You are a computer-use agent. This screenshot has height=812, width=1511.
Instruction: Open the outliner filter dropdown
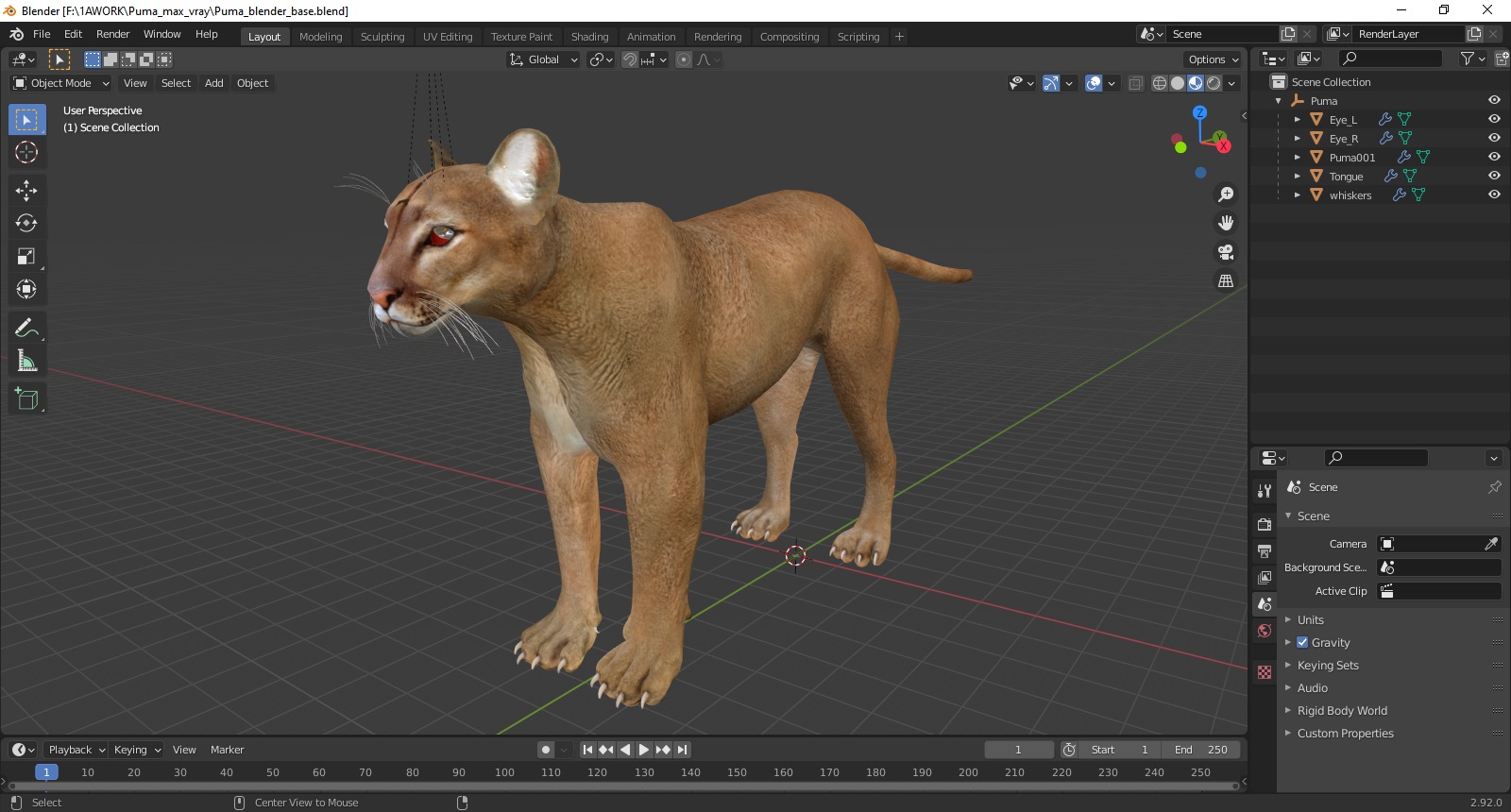(x=1472, y=59)
